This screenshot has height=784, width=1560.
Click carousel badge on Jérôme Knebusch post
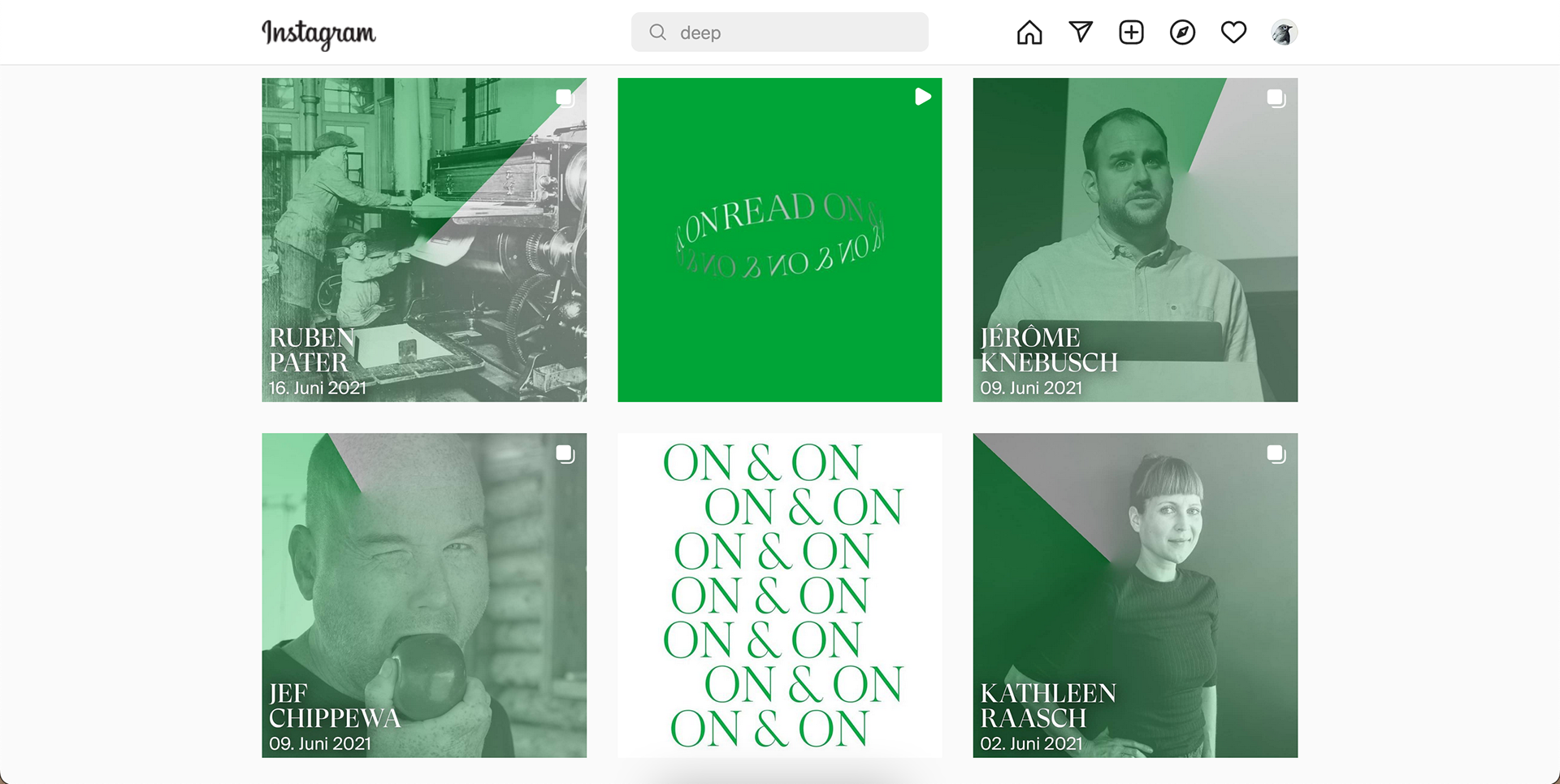[x=1276, y=98]
